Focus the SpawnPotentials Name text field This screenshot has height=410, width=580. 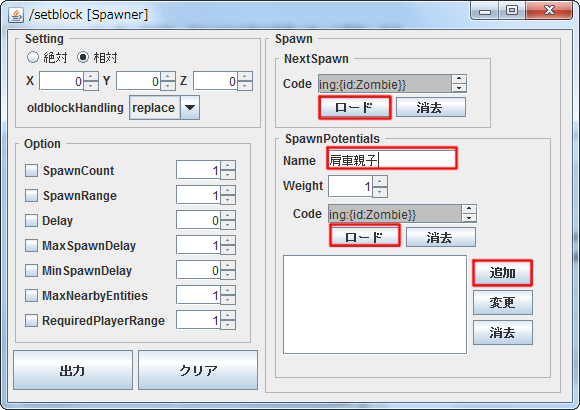coord(392,159)
